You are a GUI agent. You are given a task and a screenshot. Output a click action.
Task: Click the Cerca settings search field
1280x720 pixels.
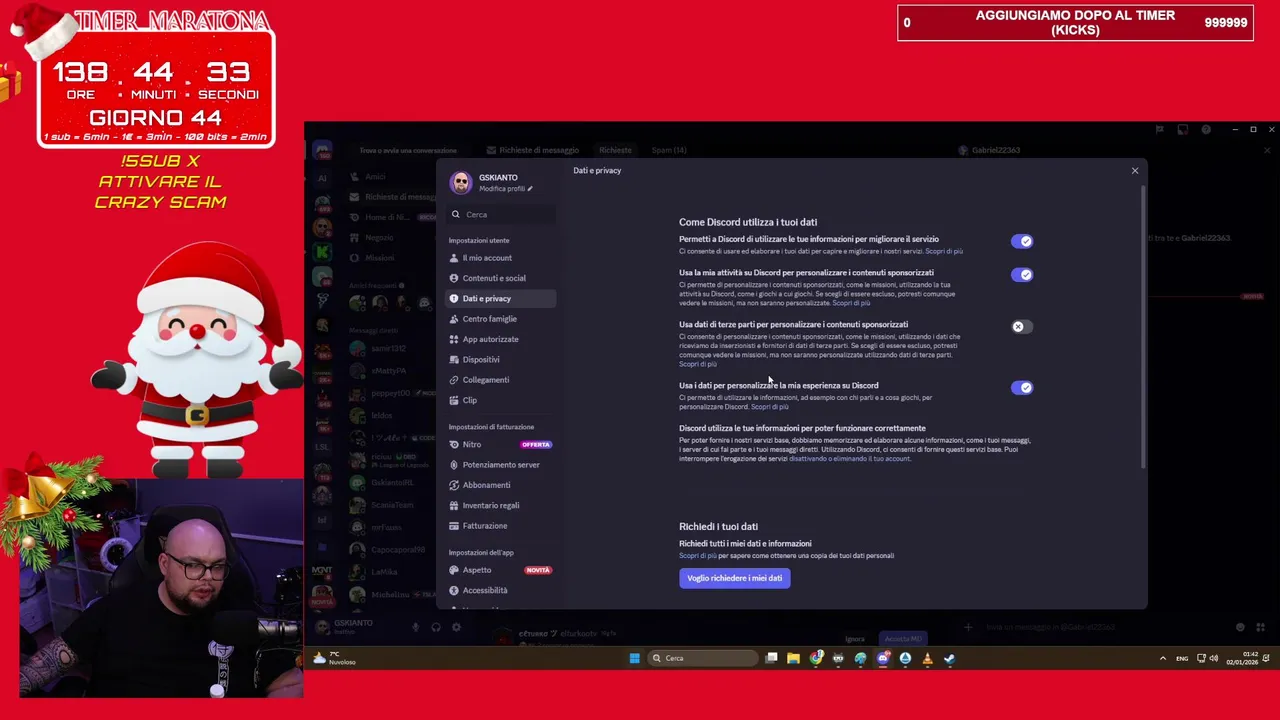[x=501, y=214]
